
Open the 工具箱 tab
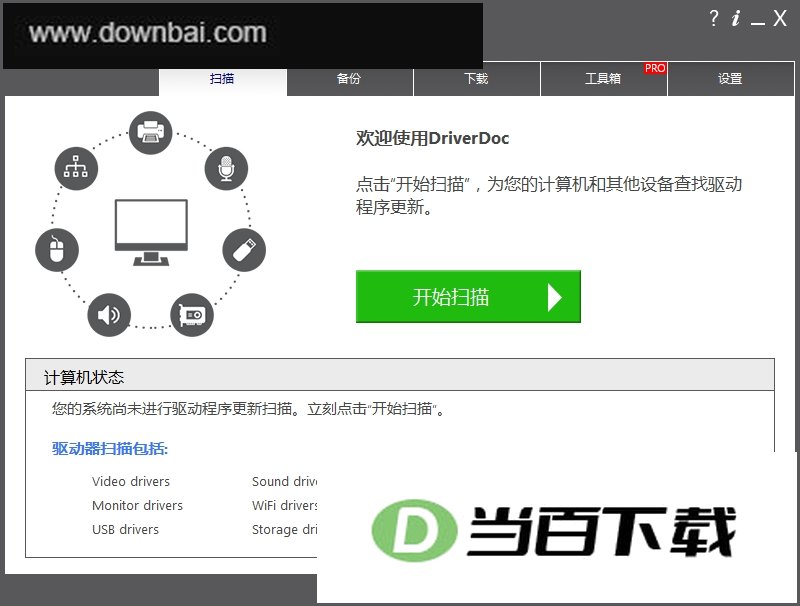coord(604,79)
